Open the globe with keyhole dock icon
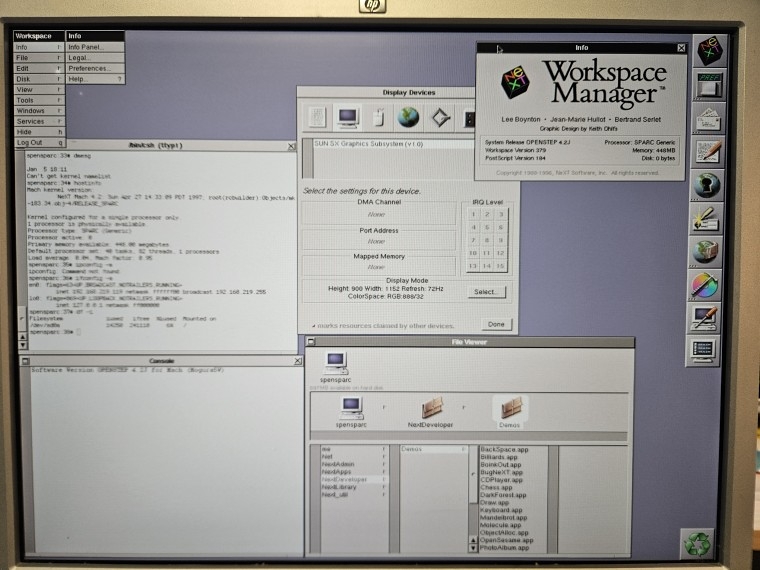 point(707,185)
